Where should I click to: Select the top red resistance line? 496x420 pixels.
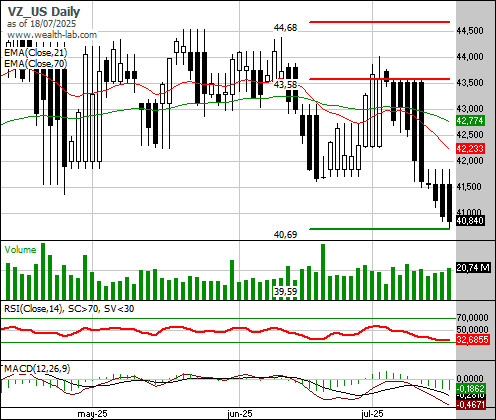click(x=380, y=22)
